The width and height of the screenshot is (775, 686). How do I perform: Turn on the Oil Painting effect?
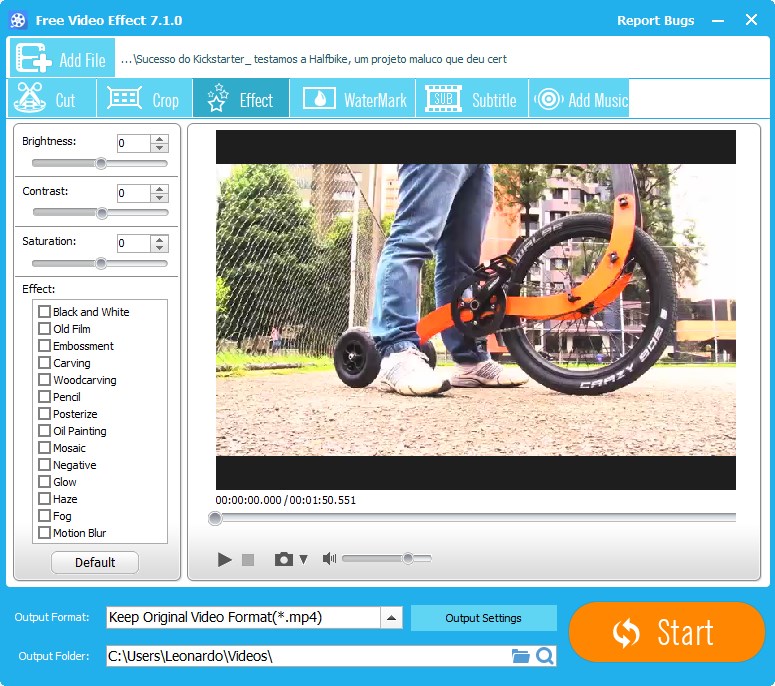click(44, 431)
